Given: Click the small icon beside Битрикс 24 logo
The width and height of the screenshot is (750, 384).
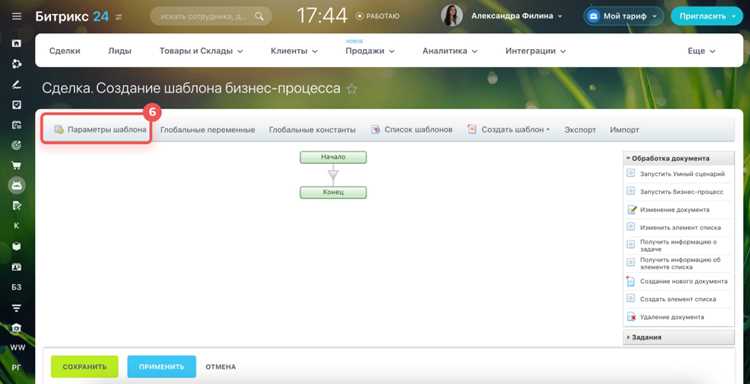Looking at the screenshot, I should tap(119, 17).
